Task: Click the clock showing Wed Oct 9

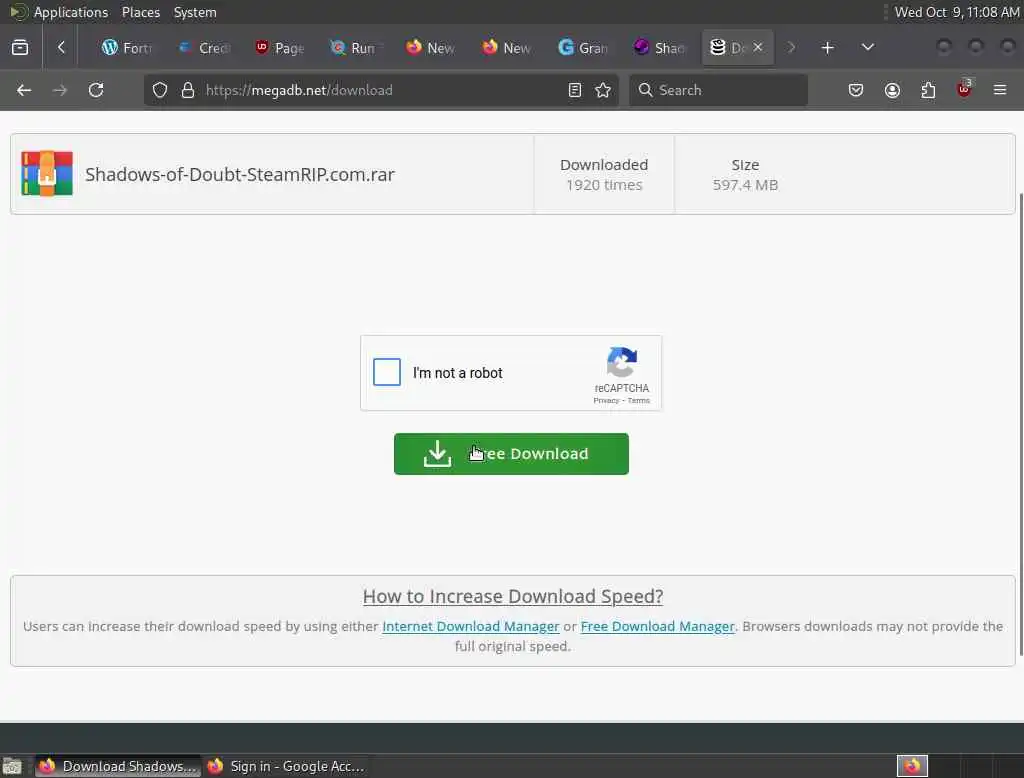Action: click(x=956, y=12)
